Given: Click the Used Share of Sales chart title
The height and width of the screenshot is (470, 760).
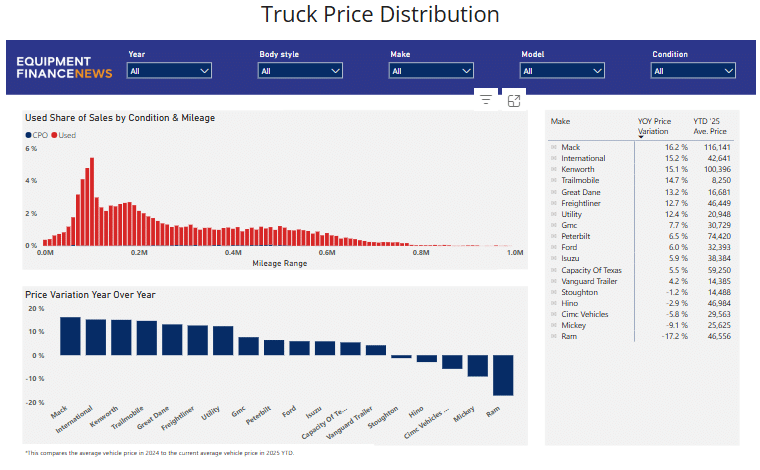Looking at the screenshot, I should 120,118.
